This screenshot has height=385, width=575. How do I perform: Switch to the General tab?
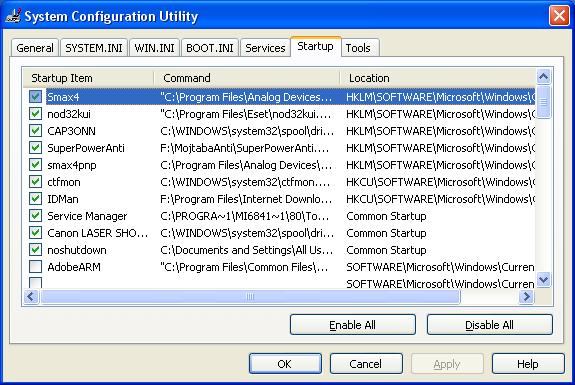click(x=35, y=48)
